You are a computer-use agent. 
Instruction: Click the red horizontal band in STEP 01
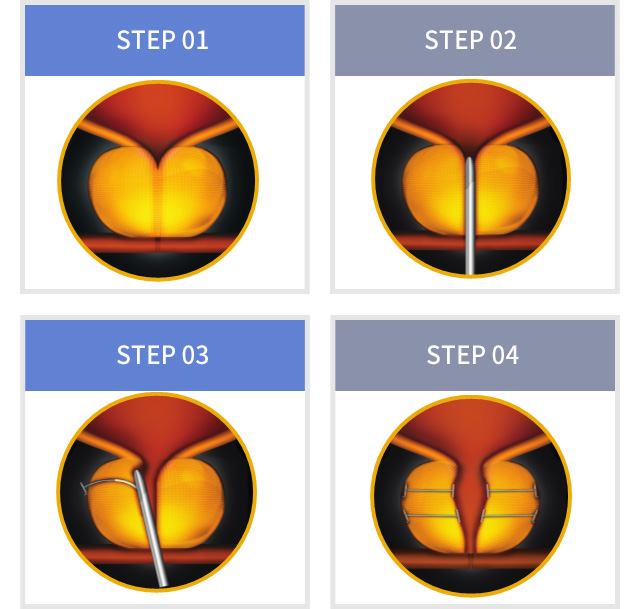(158, 244)
